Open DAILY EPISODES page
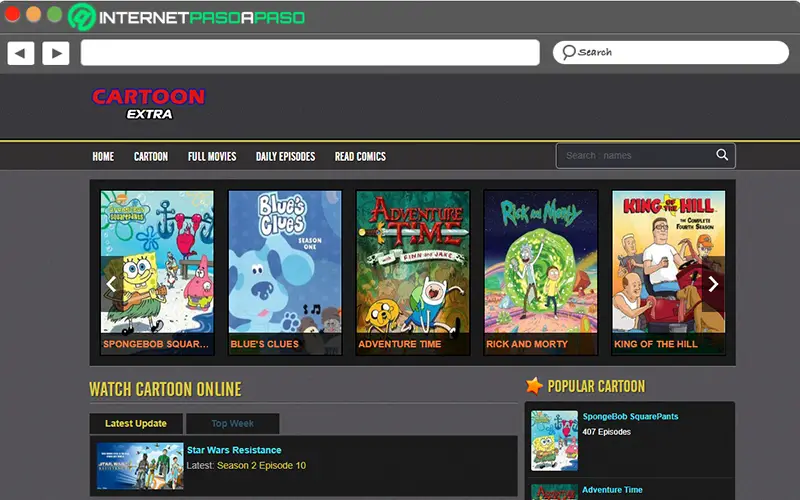This screenshot has width=800, height=500. tap(285, 157)
